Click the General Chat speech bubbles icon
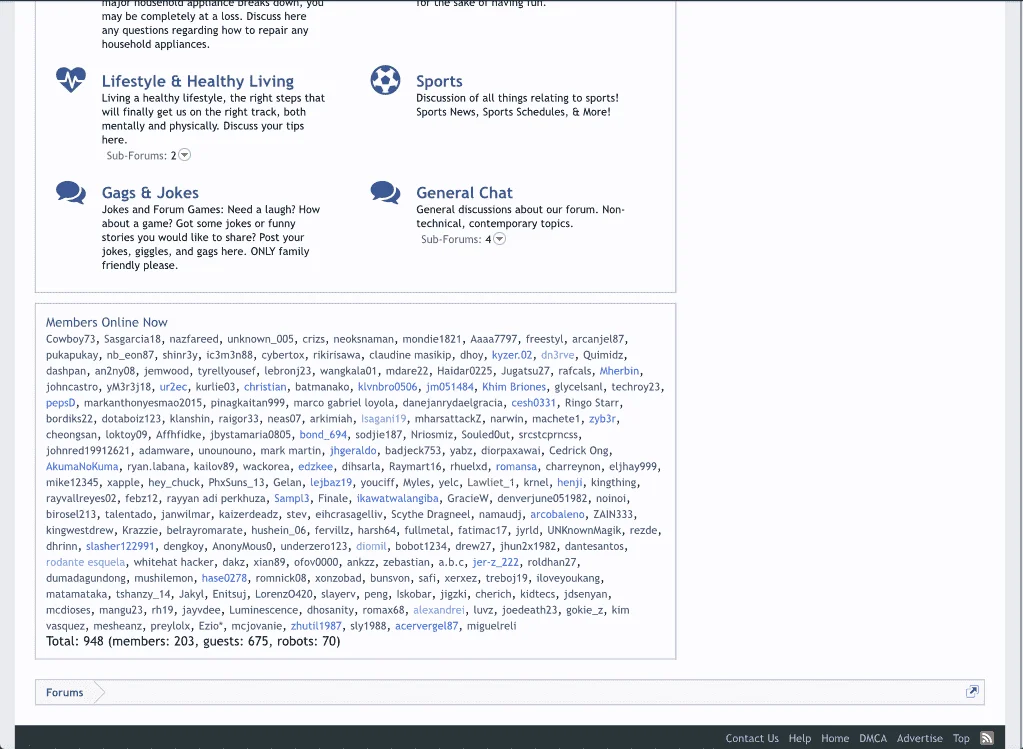The height and width of the screenshot is (749, 1023). pos(385,192)
